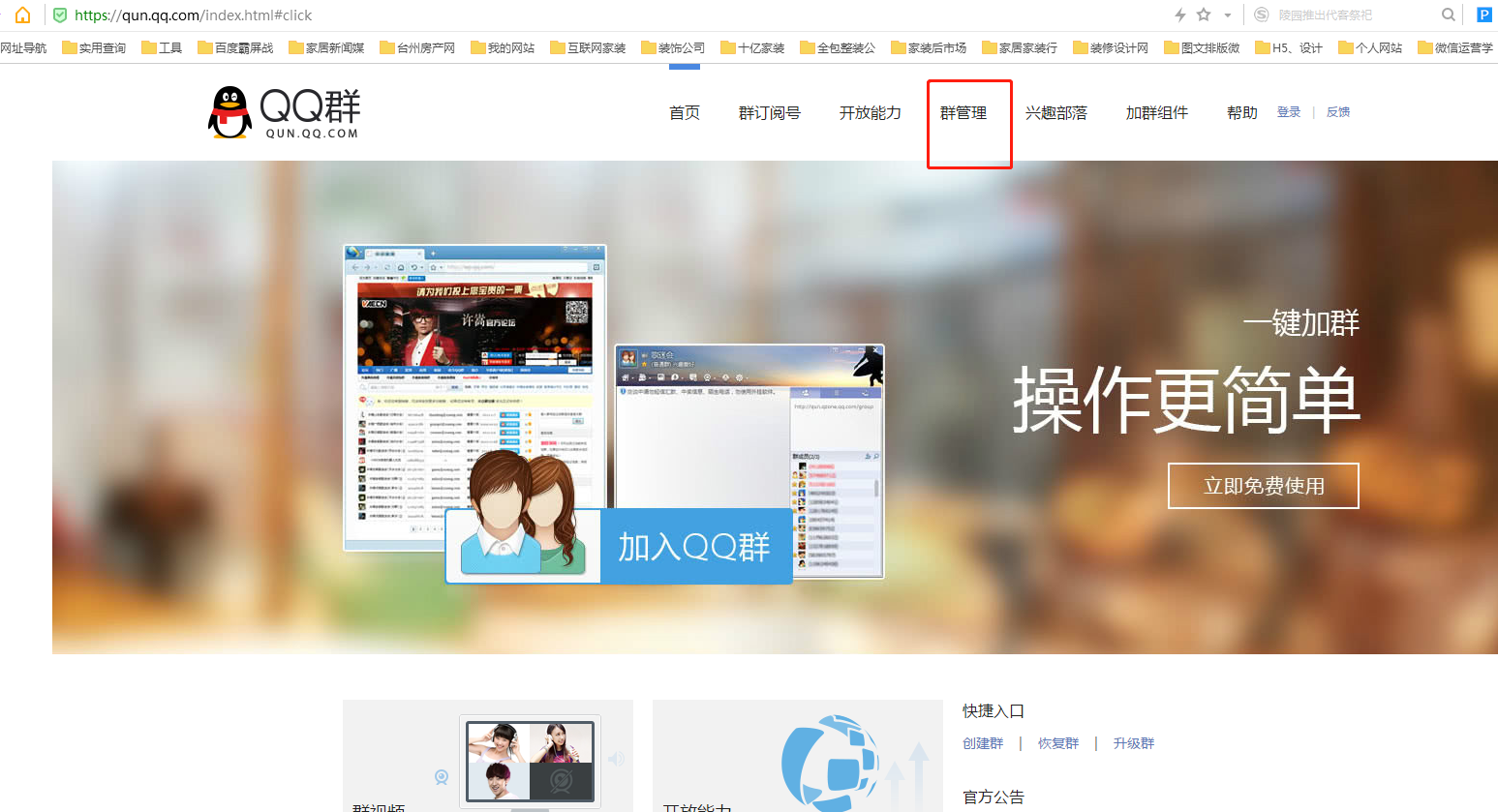
Task: Open the 全包整装公 bookmark folder
Action: point(838,47)
